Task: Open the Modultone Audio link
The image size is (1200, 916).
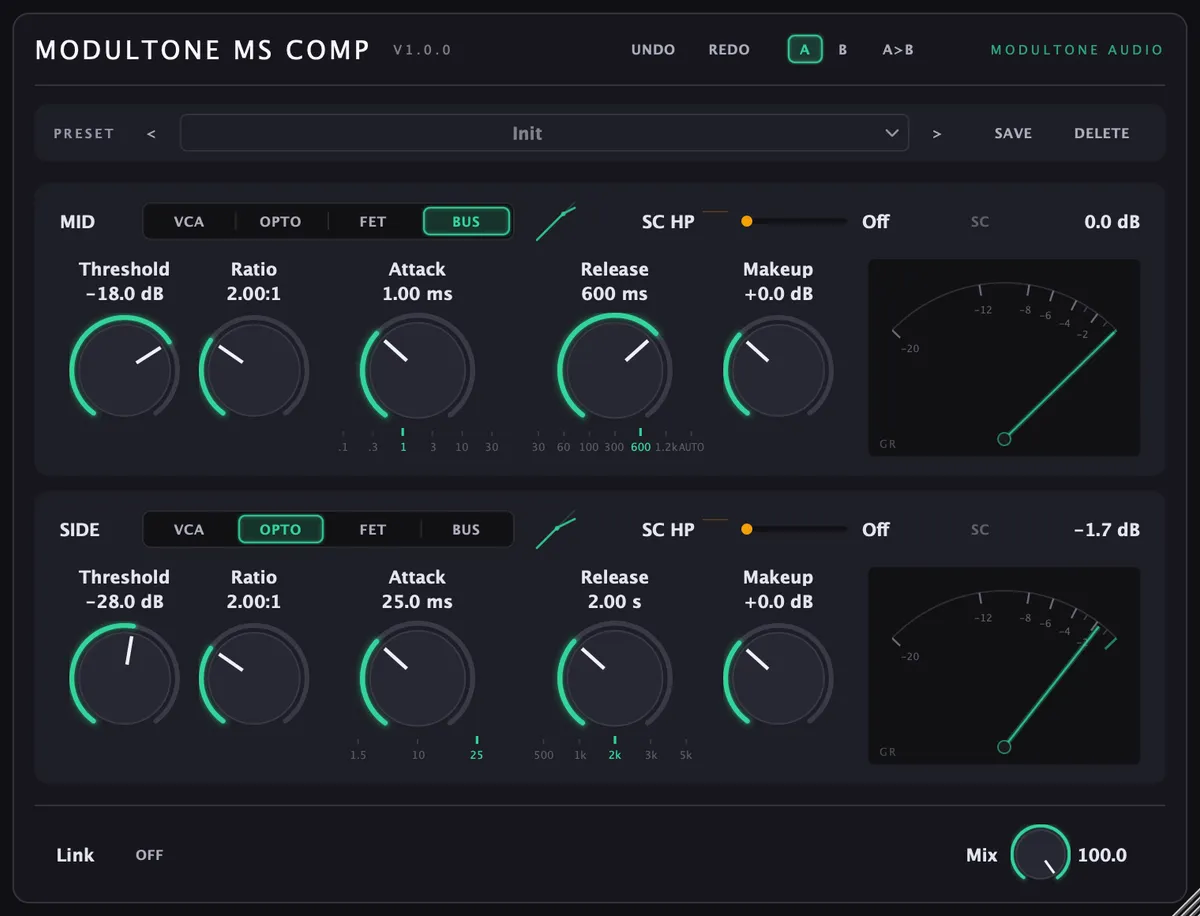Action: point(1077,49)
